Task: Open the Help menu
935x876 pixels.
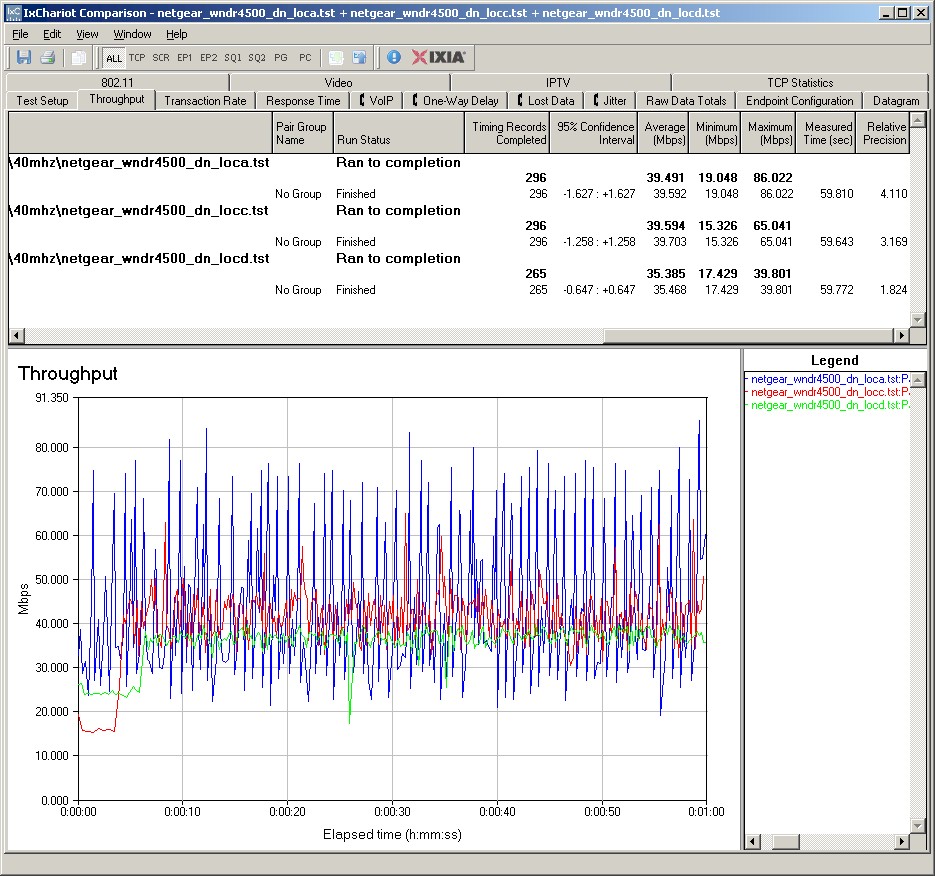Action: [177, 34]
